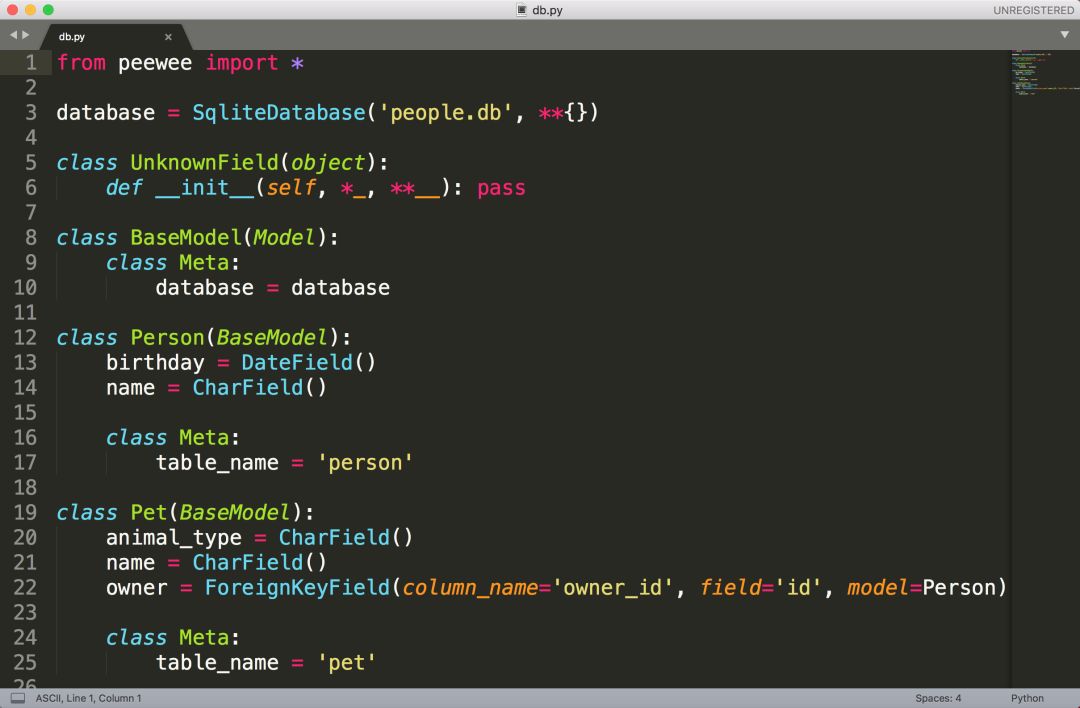Open the Python syntax selector
Viewport: 1080px width, 708px height.
[1027, 698]
